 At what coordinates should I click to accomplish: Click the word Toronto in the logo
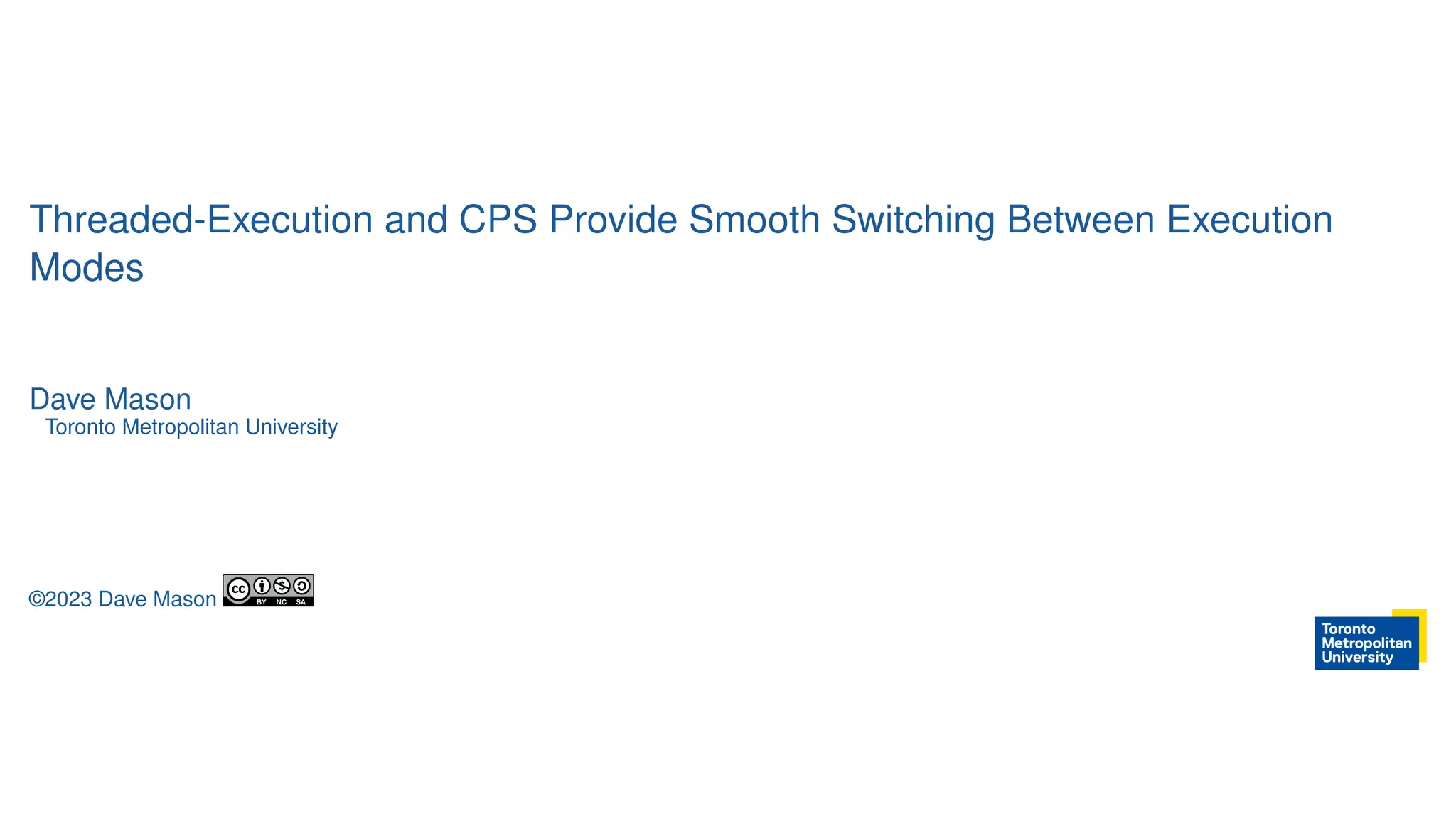[1348, 629]
